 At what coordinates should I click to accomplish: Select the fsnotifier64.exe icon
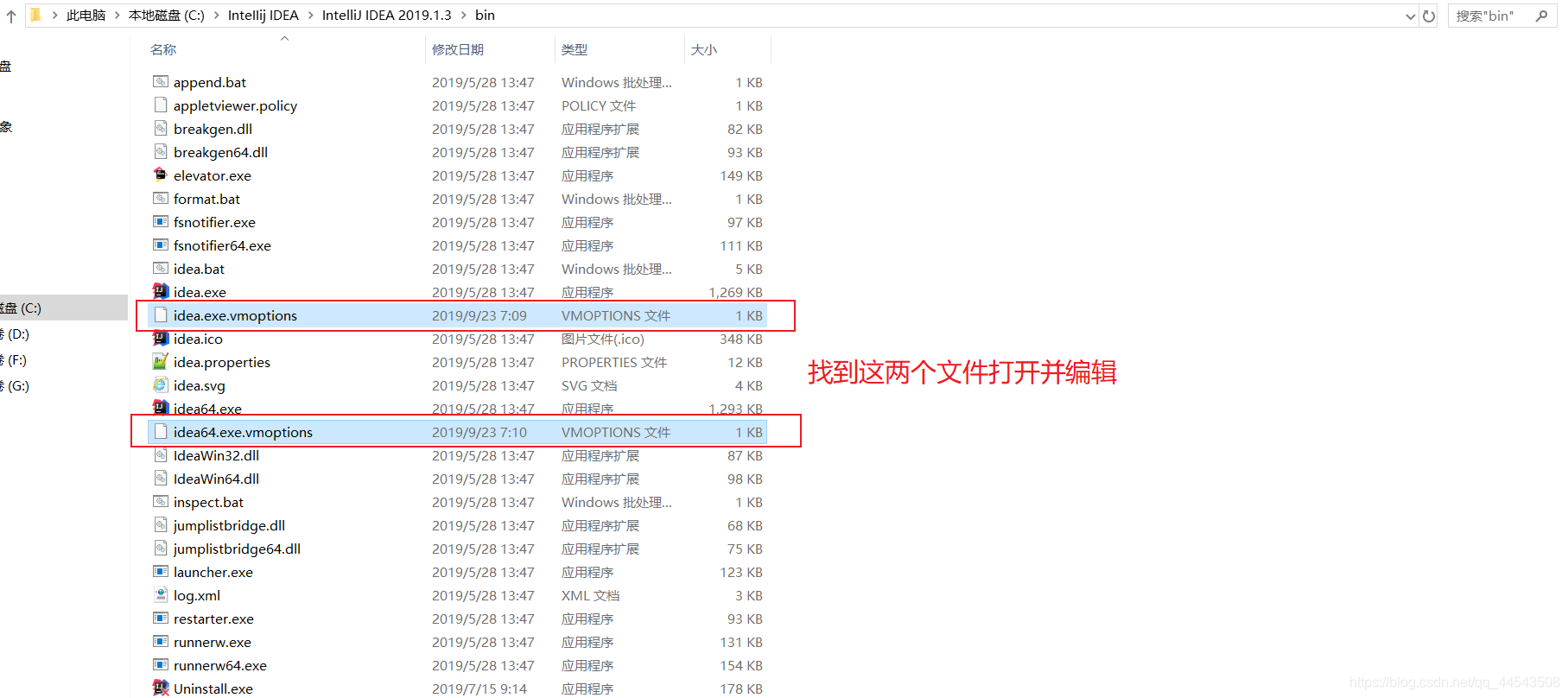tap(161, 245)
